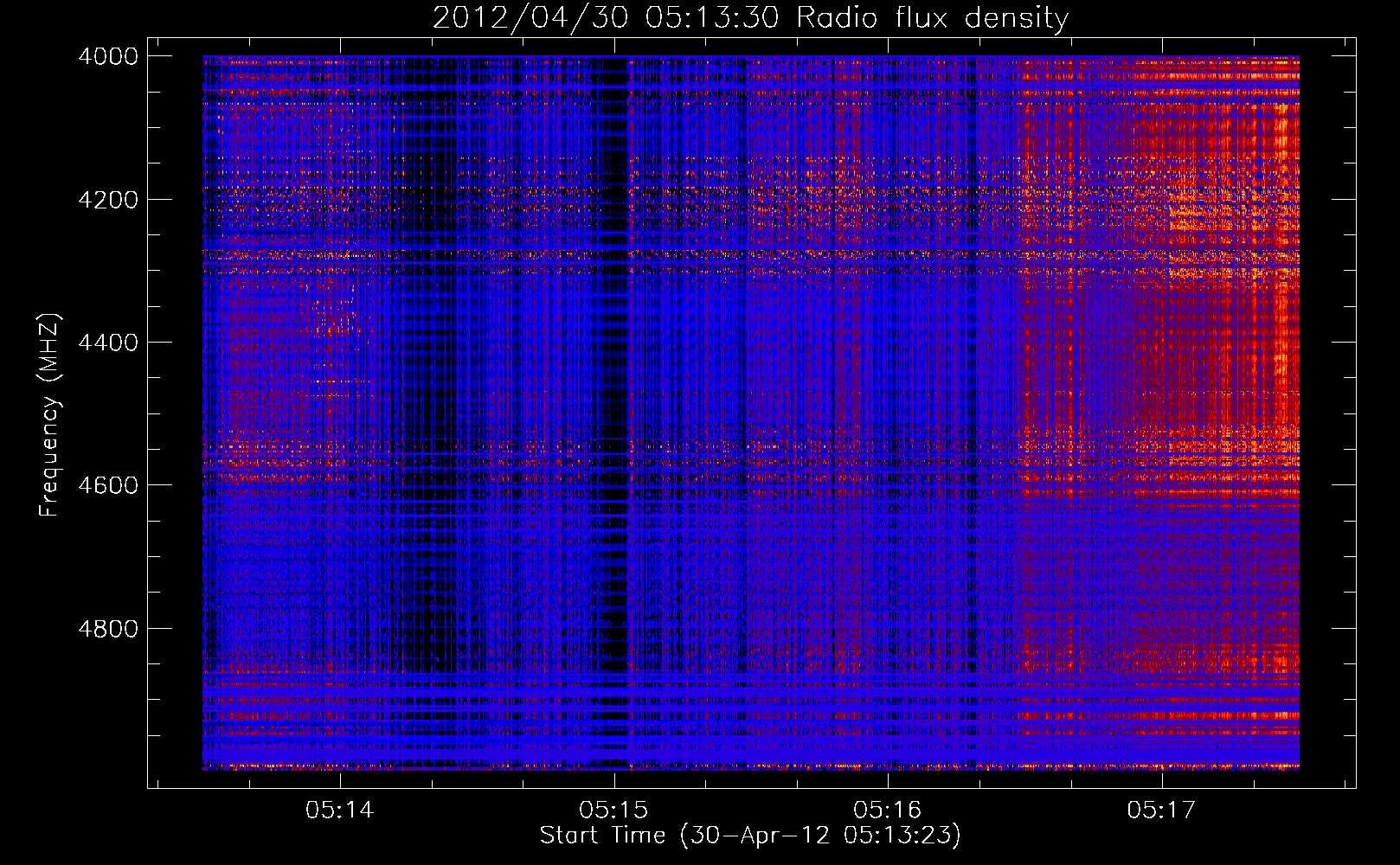Click the 05:17 time axis label
Image resolution: width=1400 pixels, height=865 pixels.
pos(1161,810)
